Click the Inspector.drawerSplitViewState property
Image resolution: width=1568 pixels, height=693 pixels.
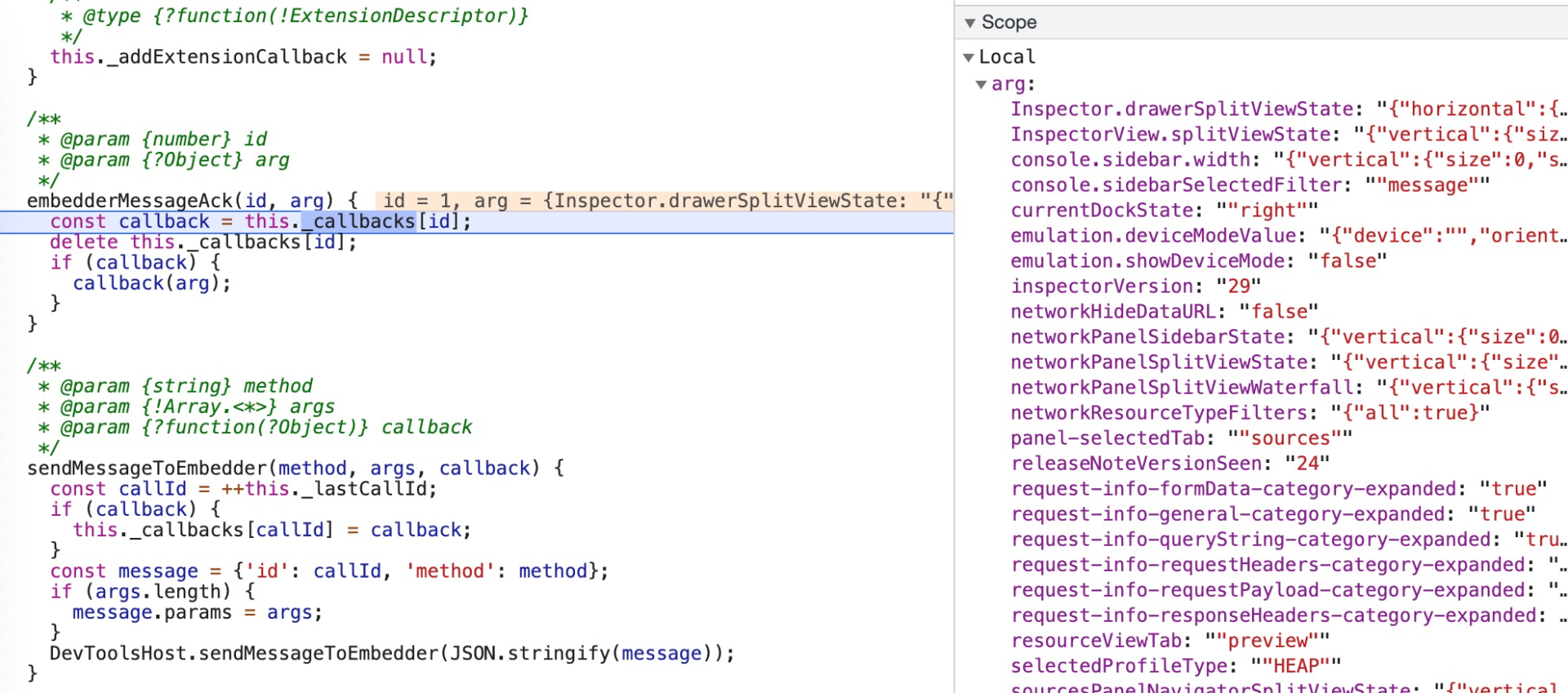tap(1182, 109)
